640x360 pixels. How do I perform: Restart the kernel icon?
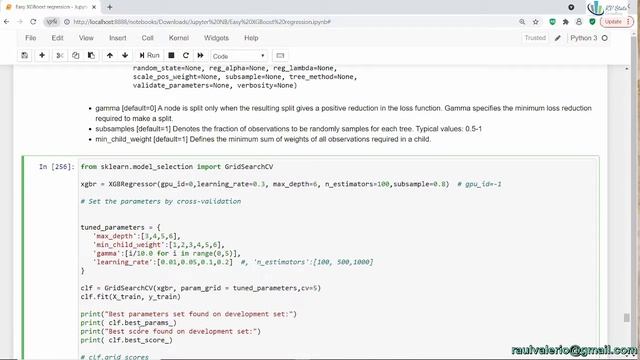(186, 56)
